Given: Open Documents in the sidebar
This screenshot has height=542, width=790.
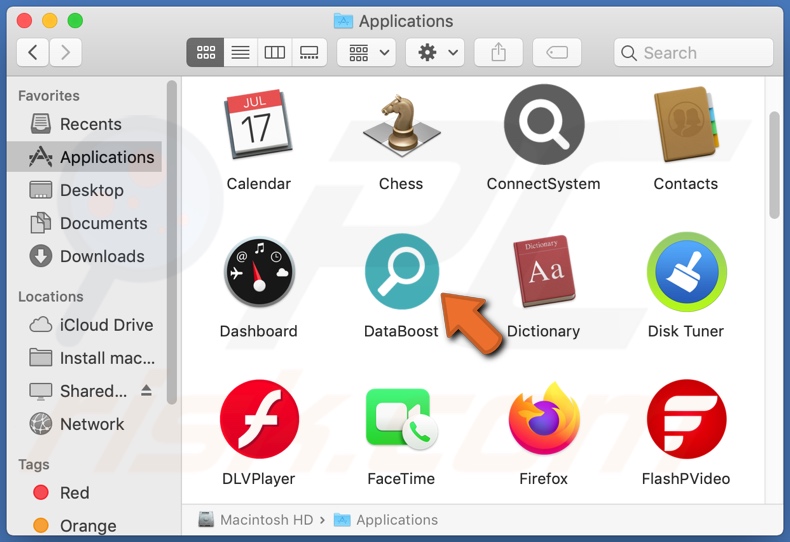Looking at the screenshot, I should point(85,223).
